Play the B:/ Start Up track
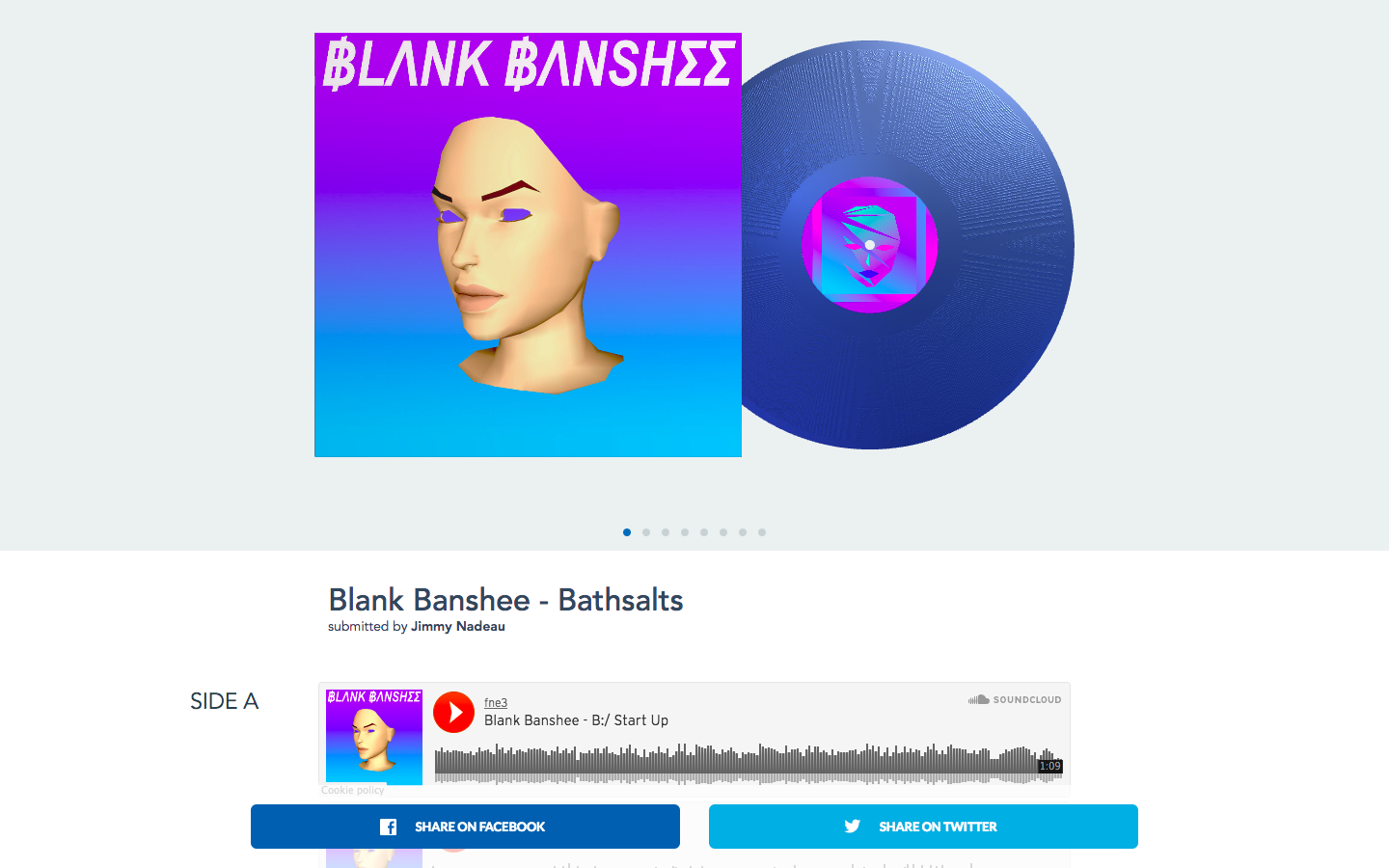This screenshot has width=1389, height=868. (453, 713)
